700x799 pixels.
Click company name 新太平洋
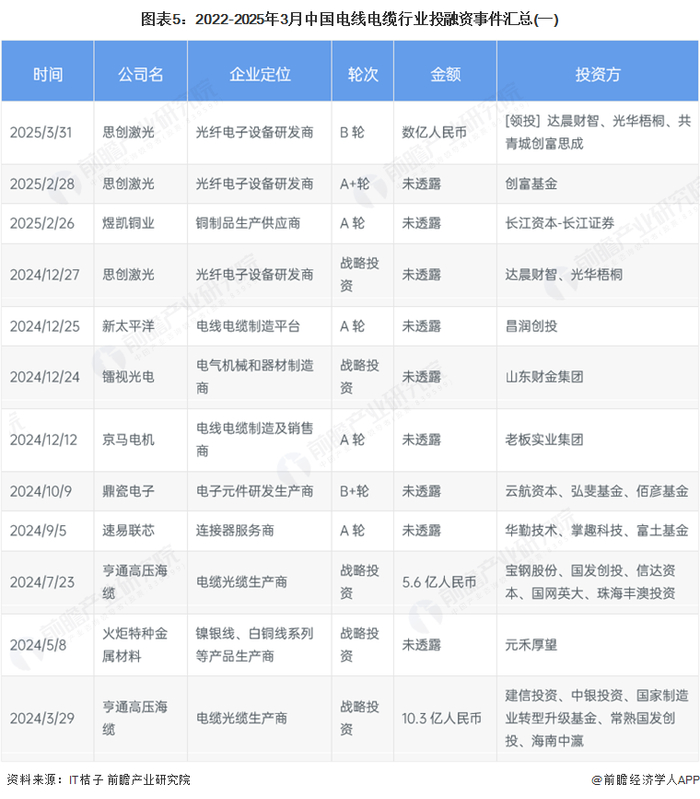(x=128, y=326)
